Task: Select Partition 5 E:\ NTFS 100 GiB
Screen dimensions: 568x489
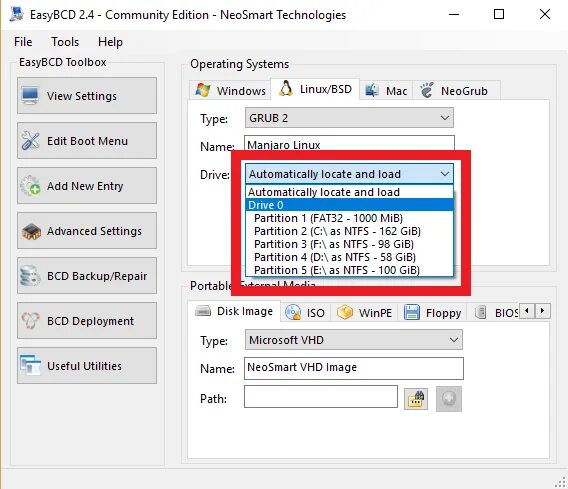Action: click(349, 270)
